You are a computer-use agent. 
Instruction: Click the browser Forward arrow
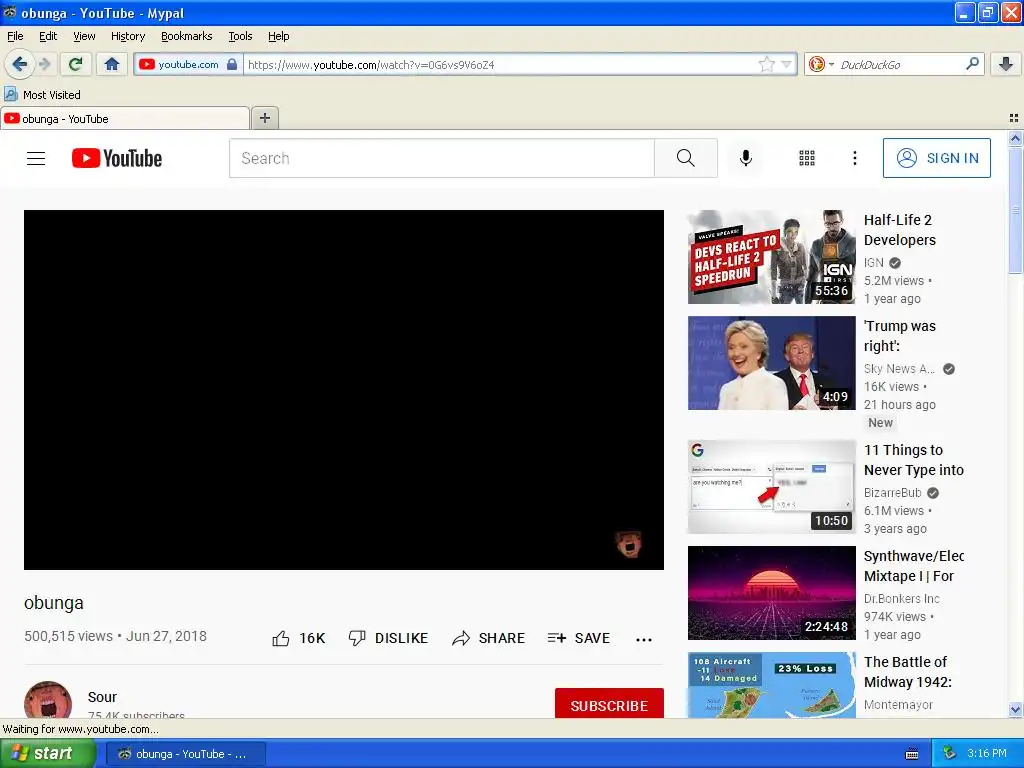pyautogui.click(x=44, y=64)
